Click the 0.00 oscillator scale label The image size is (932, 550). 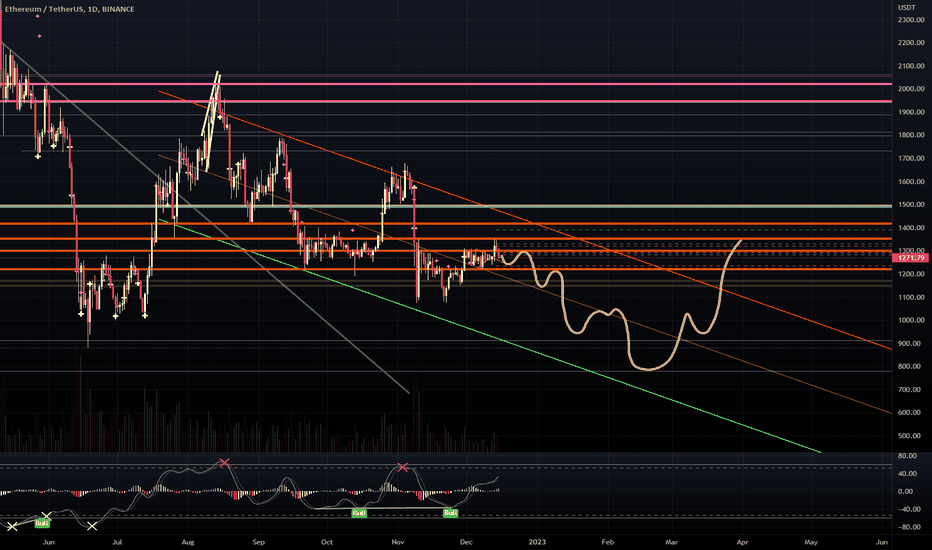pyautogui.click(x=907, y=492)
